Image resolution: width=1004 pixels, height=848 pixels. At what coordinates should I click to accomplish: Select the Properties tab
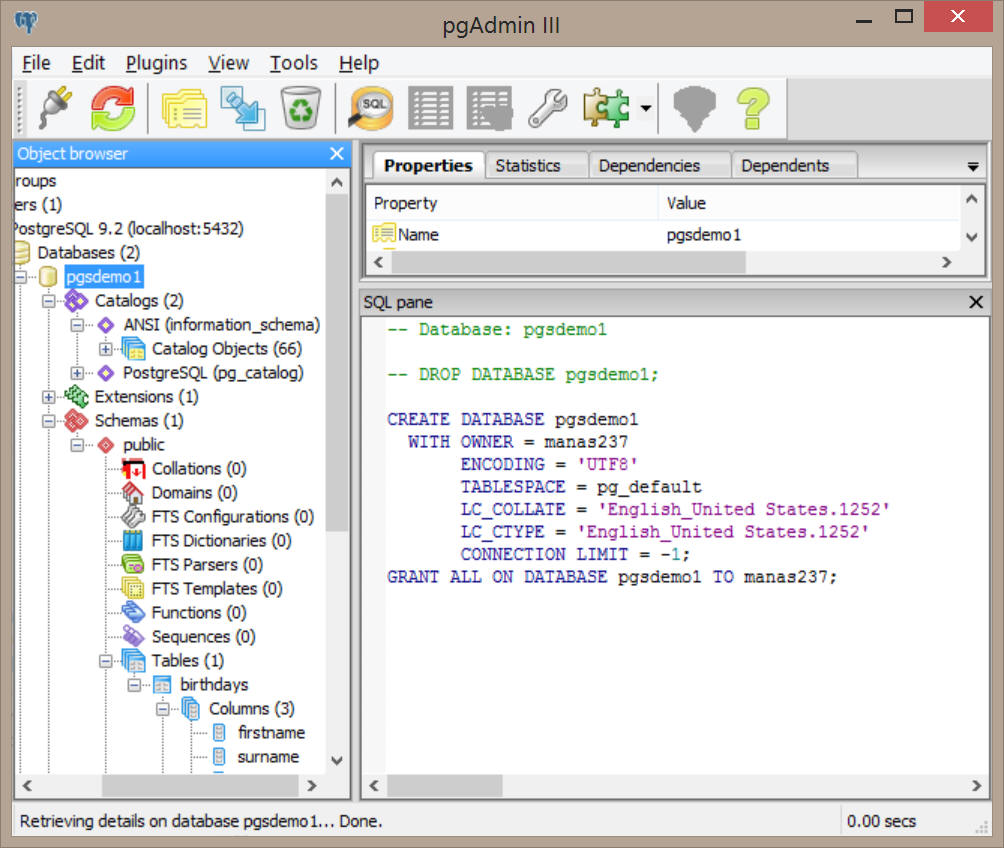tap(428, 165)
